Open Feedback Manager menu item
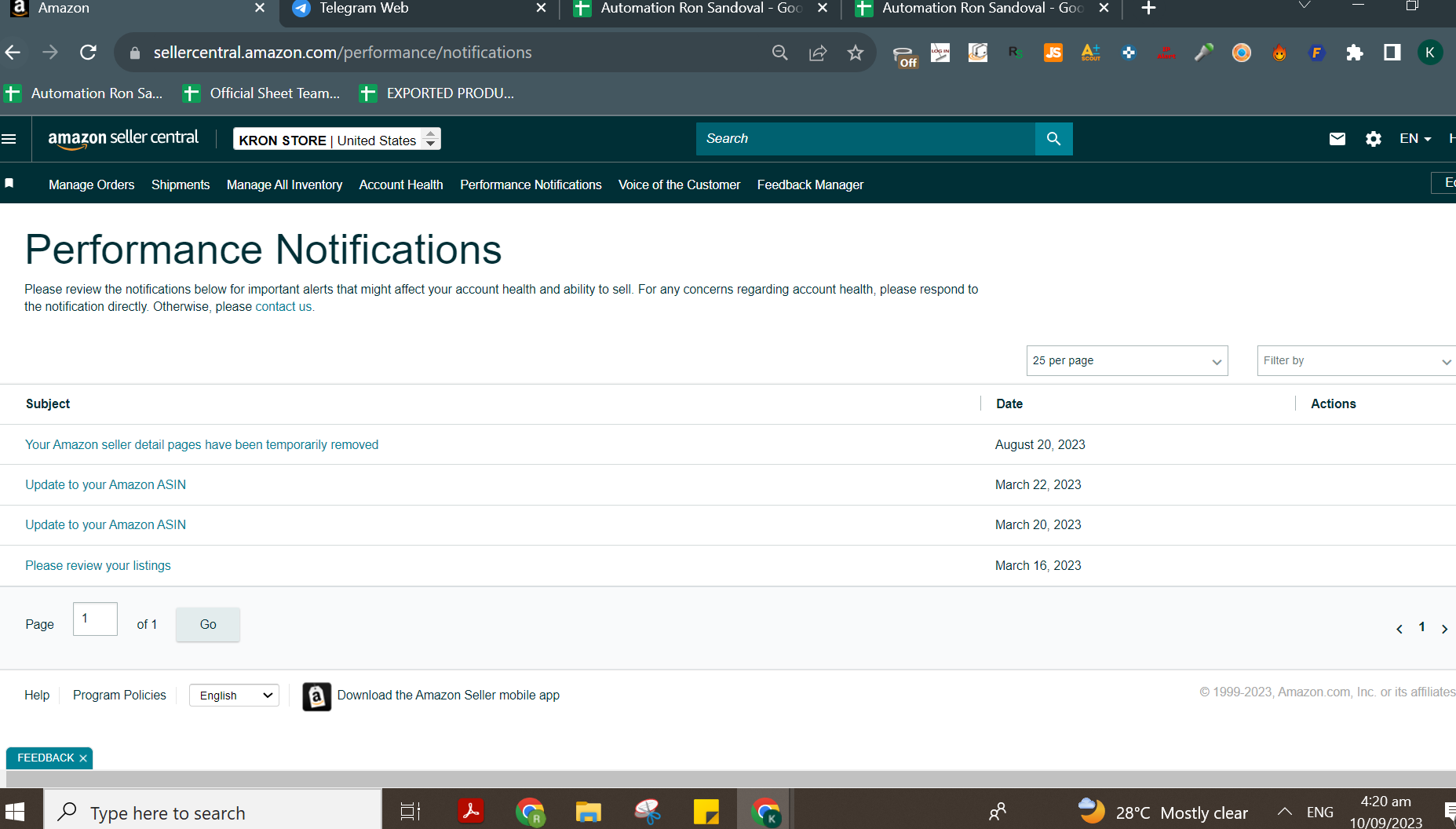The image size is (1456, 829). coord(810,184)
